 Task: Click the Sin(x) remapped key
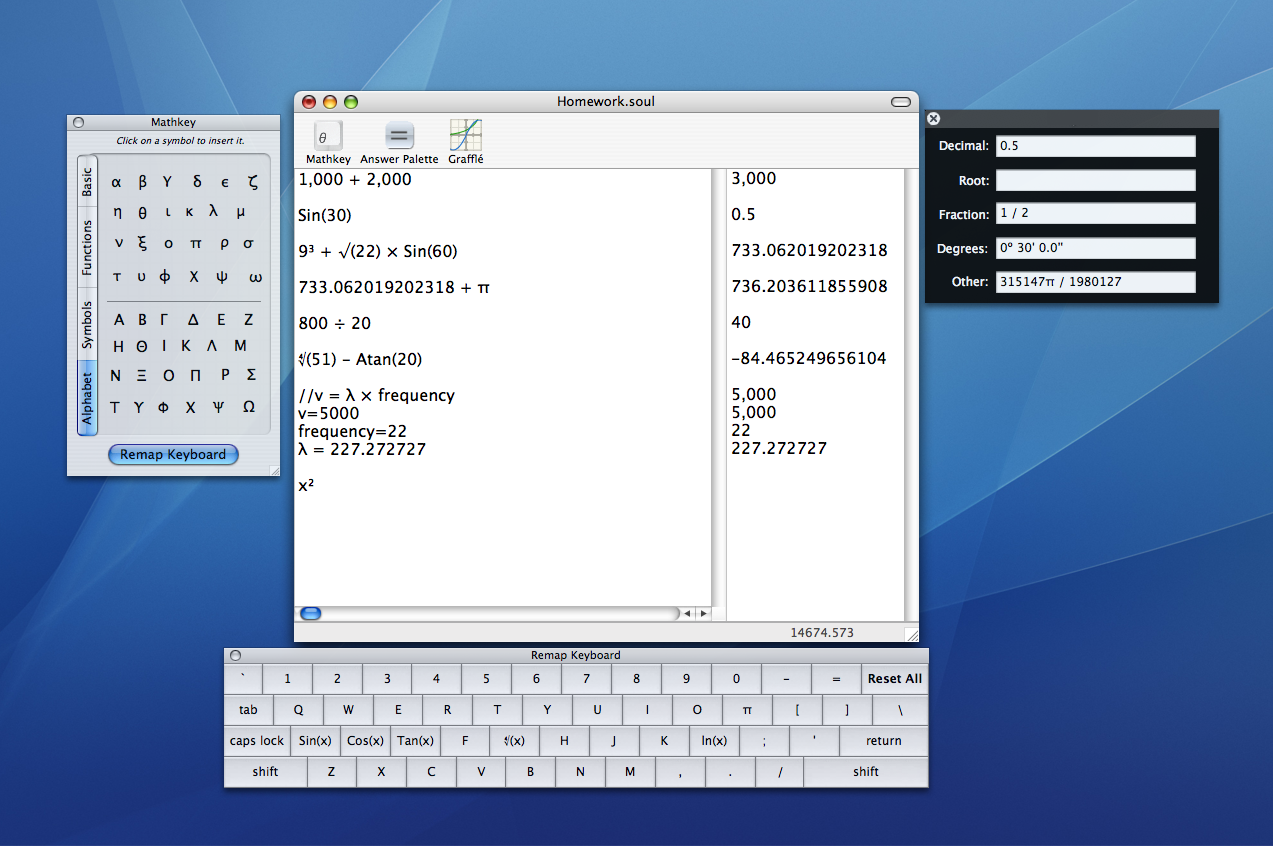[315, 741]
